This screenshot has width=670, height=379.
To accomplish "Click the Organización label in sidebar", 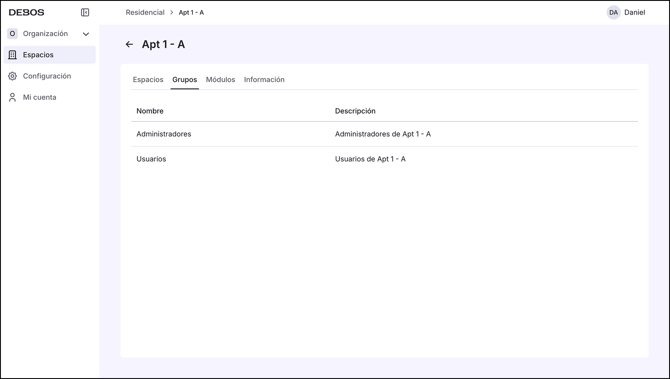I will (x=45, y=33).
